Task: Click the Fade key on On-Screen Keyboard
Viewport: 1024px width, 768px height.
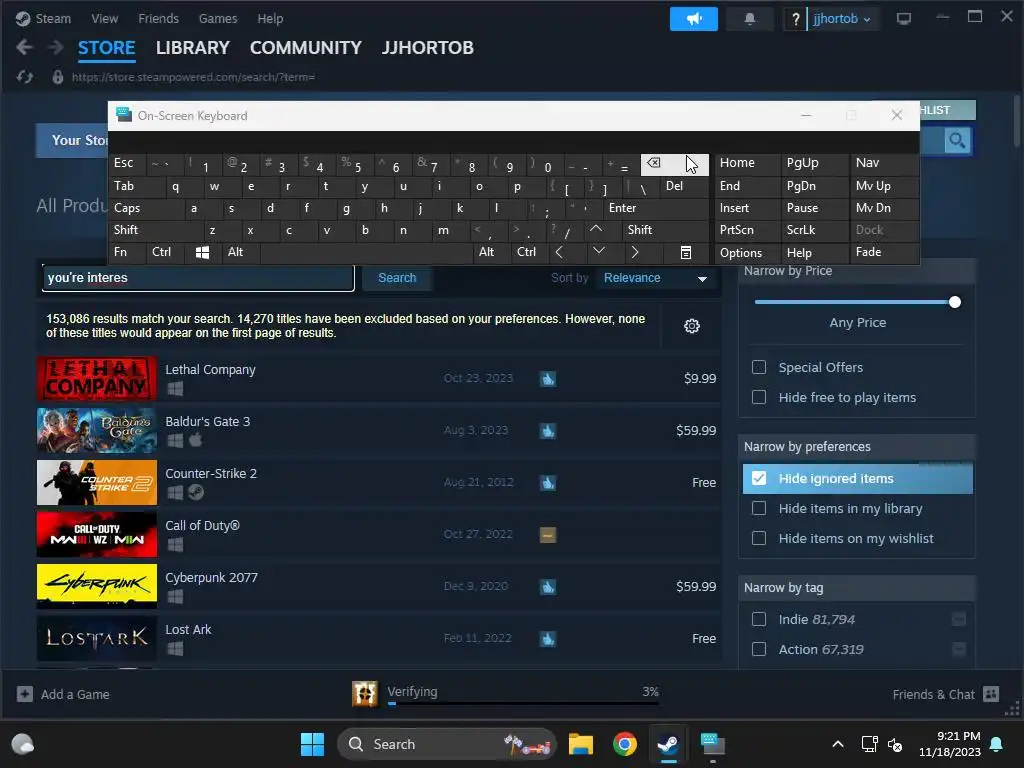Action: pos(884,252)
